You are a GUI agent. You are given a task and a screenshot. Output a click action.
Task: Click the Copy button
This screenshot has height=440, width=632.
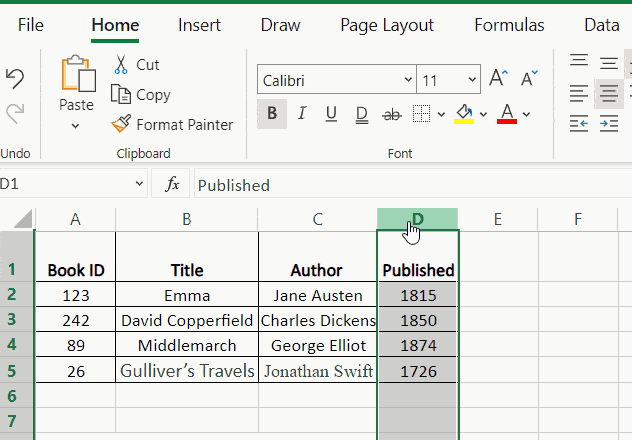click(141, 95)
